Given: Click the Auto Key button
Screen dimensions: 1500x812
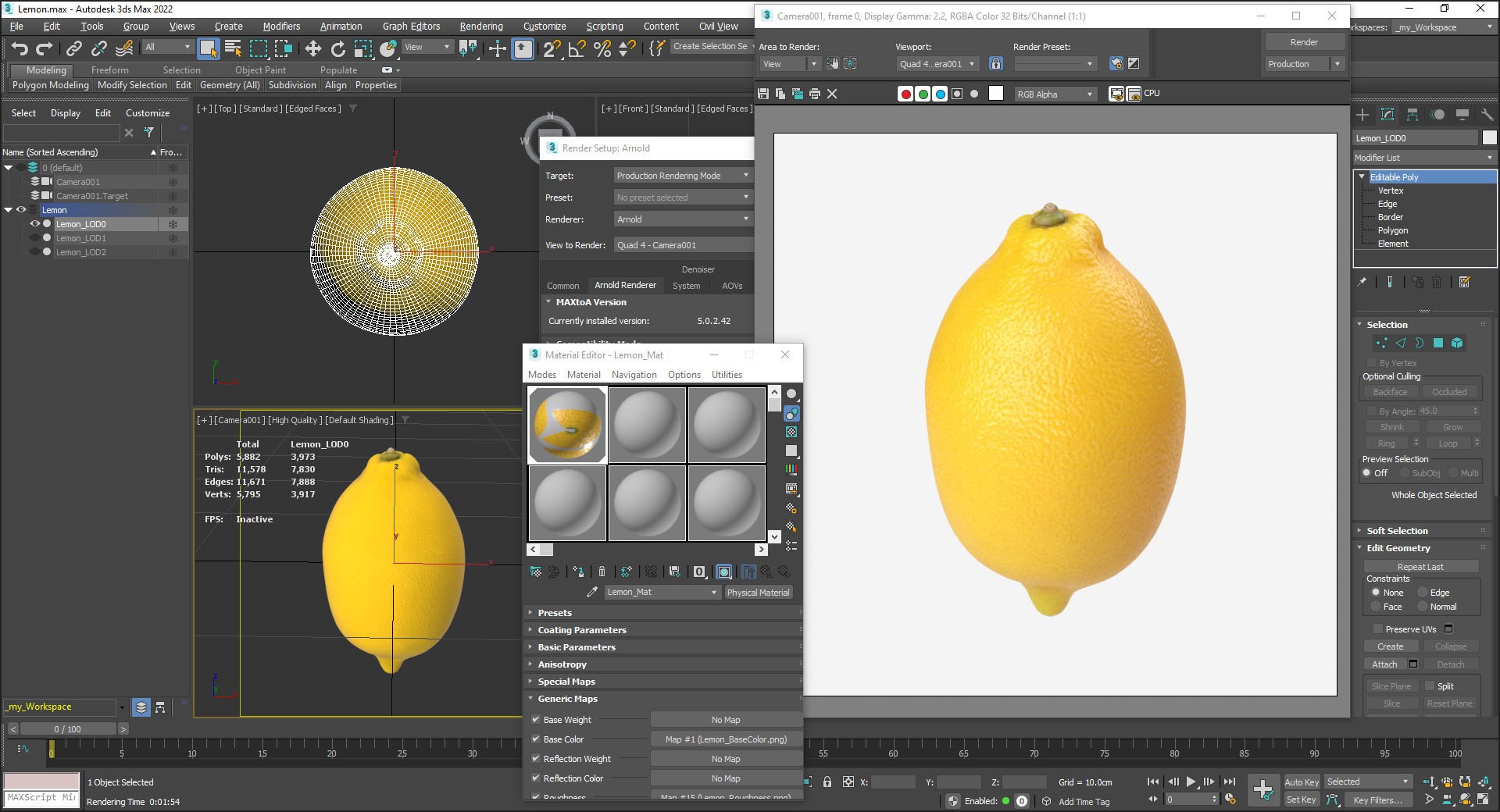Looking at the screenshot, I should click(1302, 782).
